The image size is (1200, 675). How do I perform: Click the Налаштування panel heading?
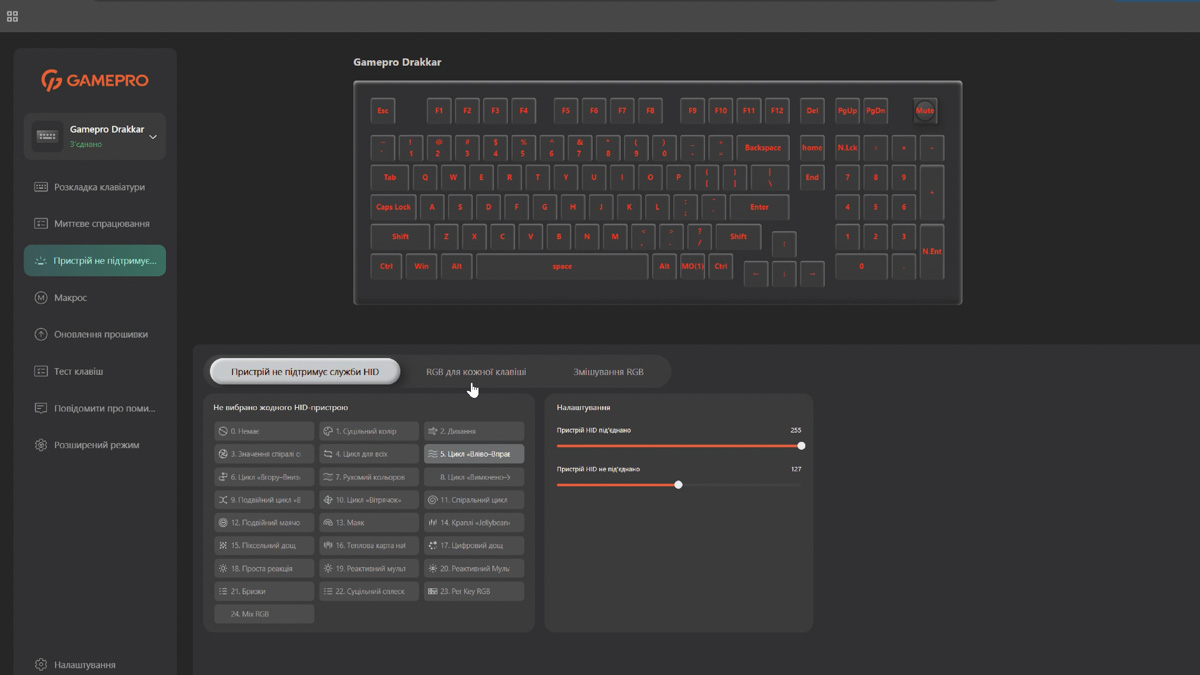583,408
